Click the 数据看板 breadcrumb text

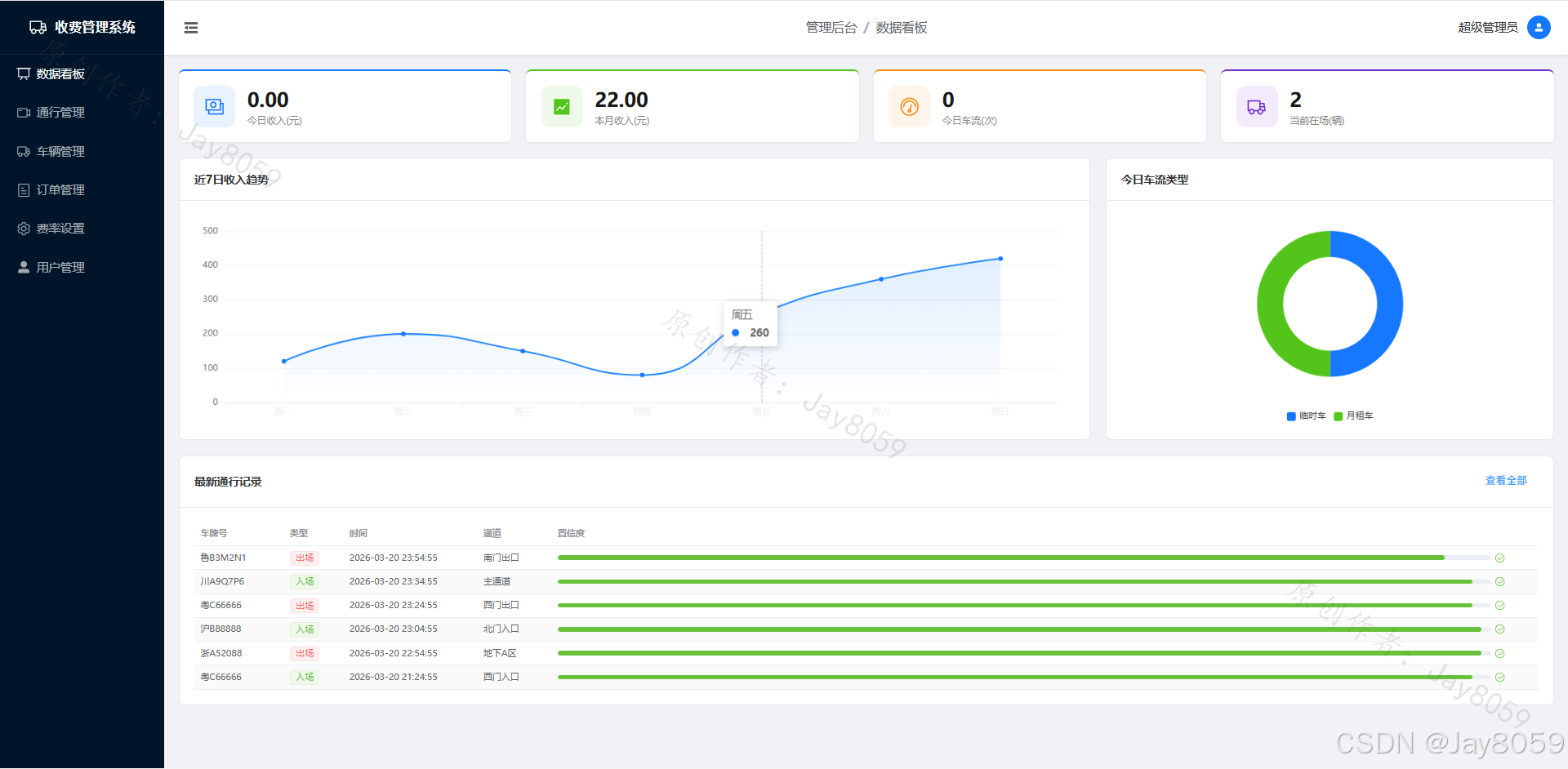[x=902, y=28]
